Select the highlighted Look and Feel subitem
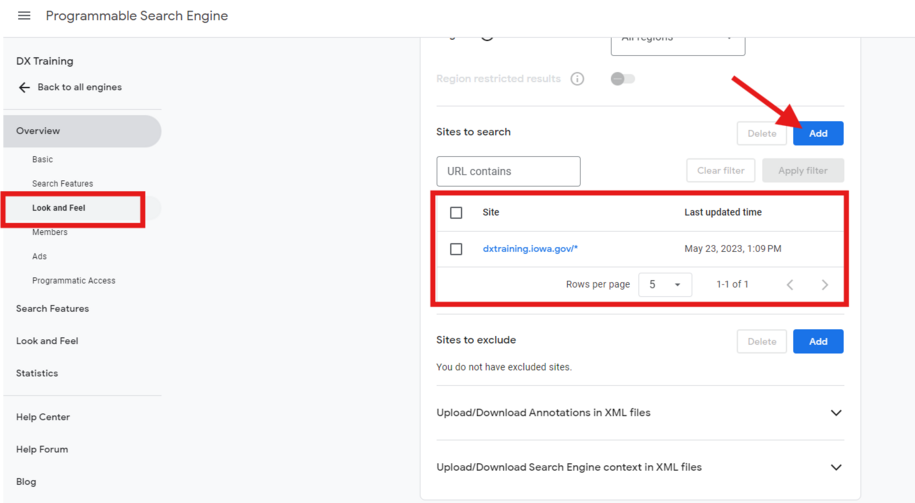The image size is (915, 503). coord(58,208)
